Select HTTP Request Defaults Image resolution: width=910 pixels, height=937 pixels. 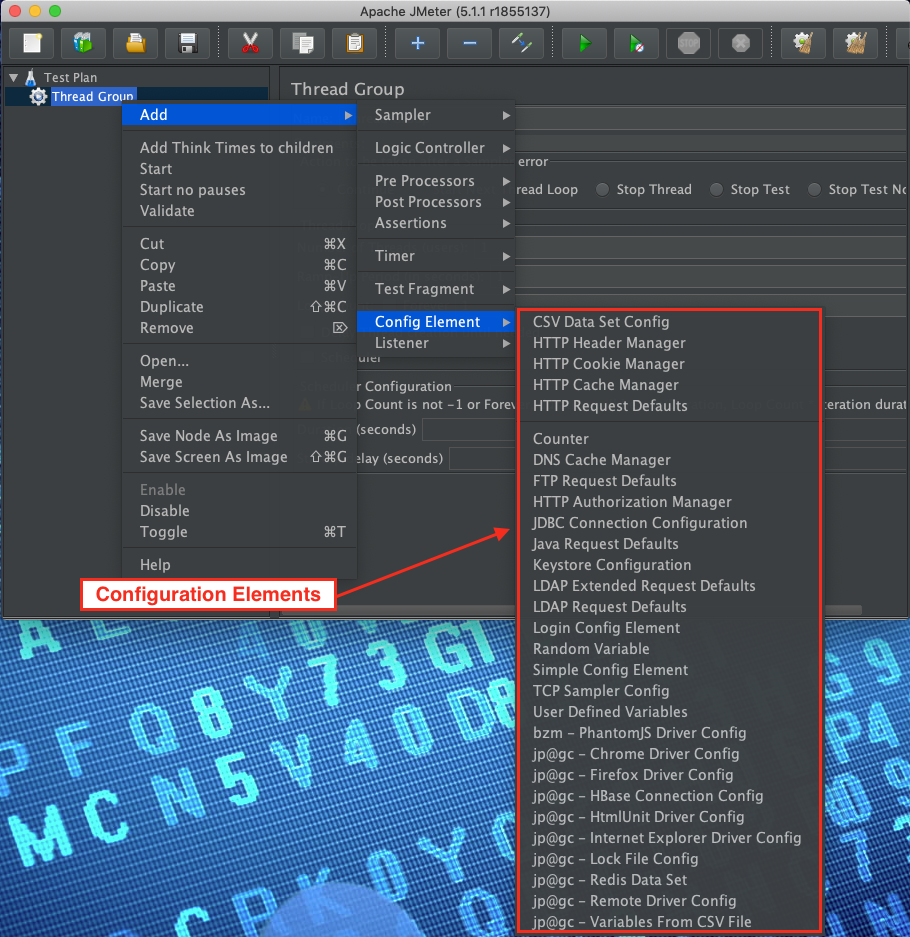pyautogui.click(x=669, y=406)
